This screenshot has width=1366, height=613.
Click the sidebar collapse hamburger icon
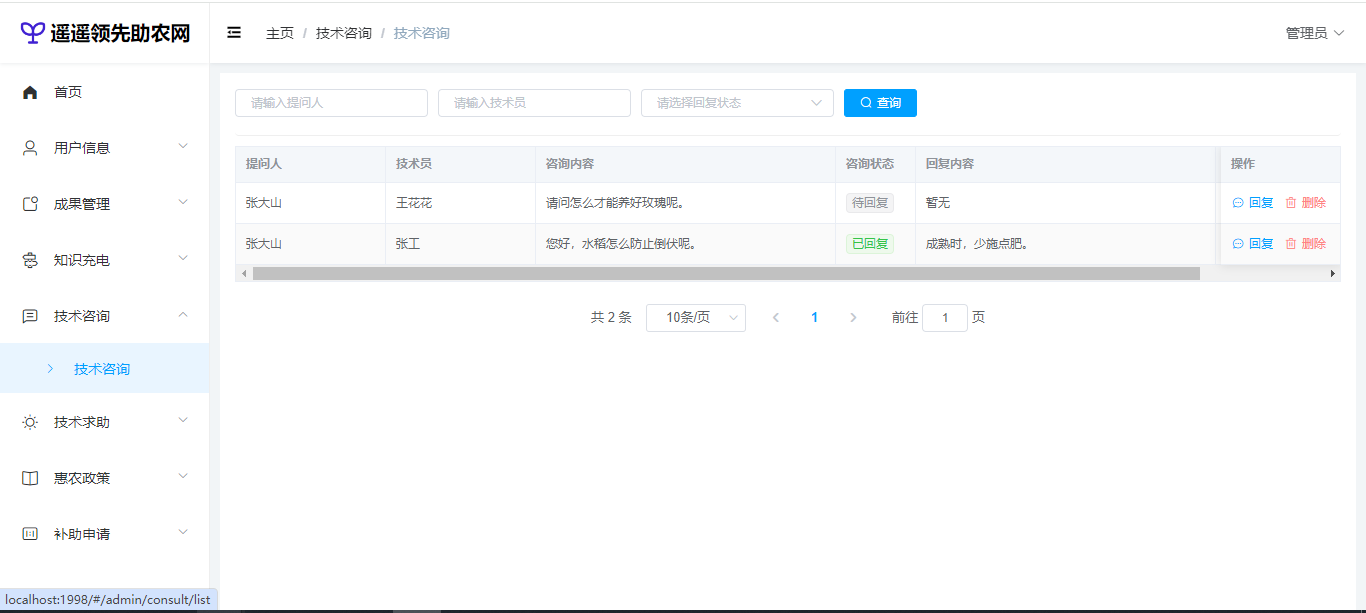click(234, 33)
